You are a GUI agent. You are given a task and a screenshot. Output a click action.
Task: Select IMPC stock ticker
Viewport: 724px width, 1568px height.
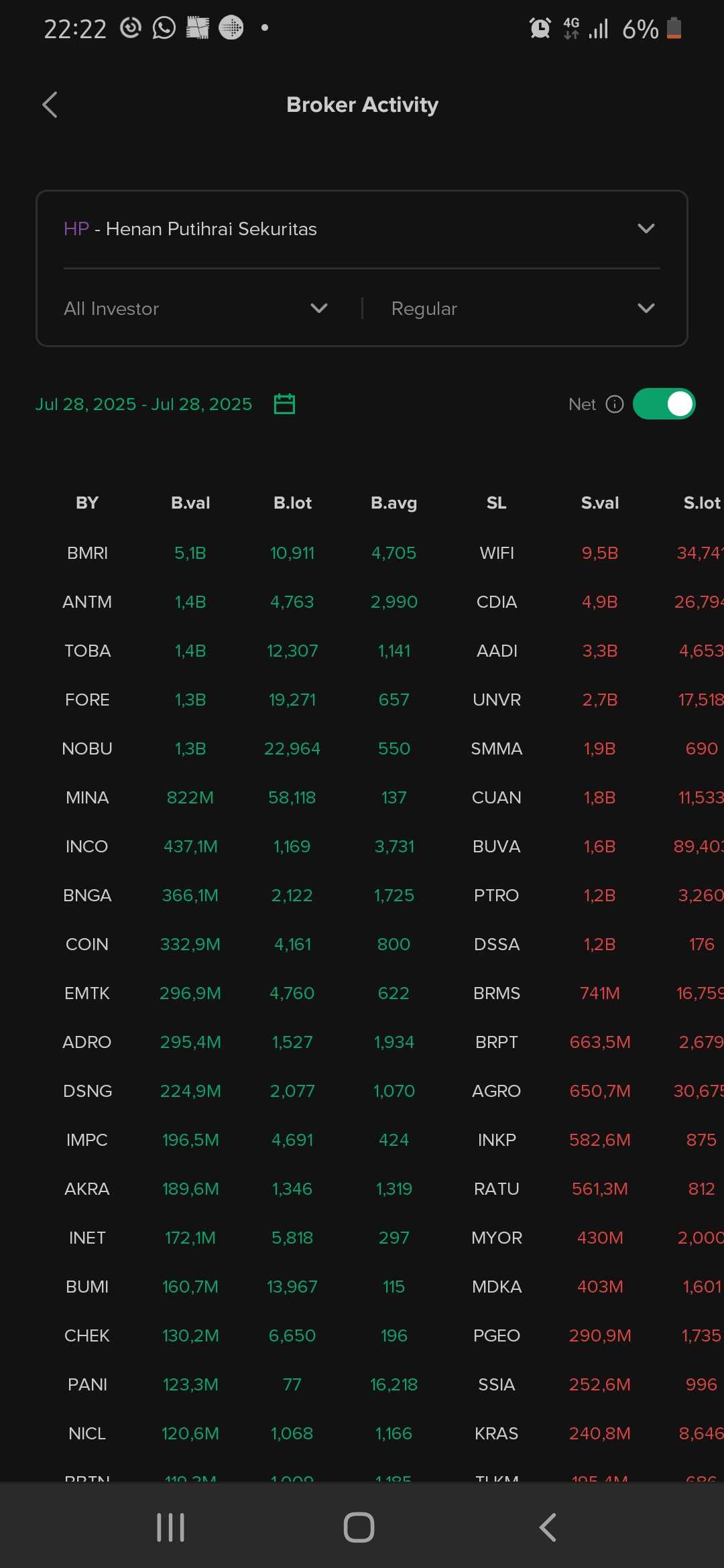pyautogui.click(x=87, y=1140)
